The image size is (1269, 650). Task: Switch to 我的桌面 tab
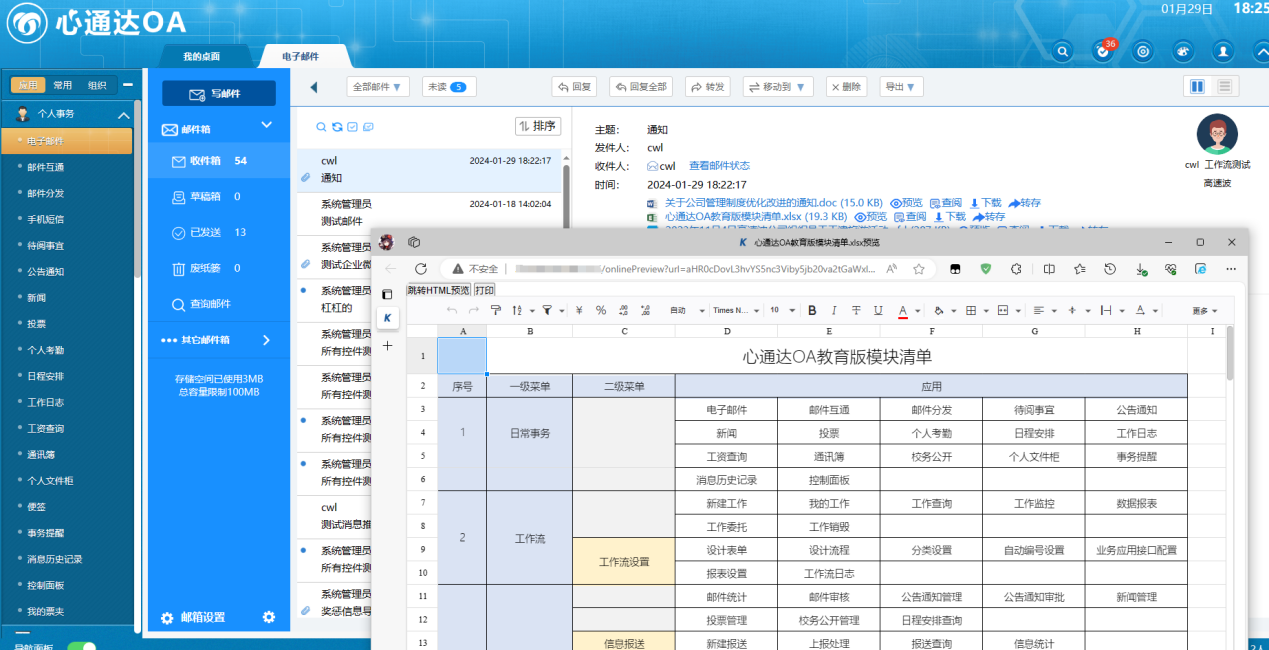pyautogui.click(x=201, y=57)
